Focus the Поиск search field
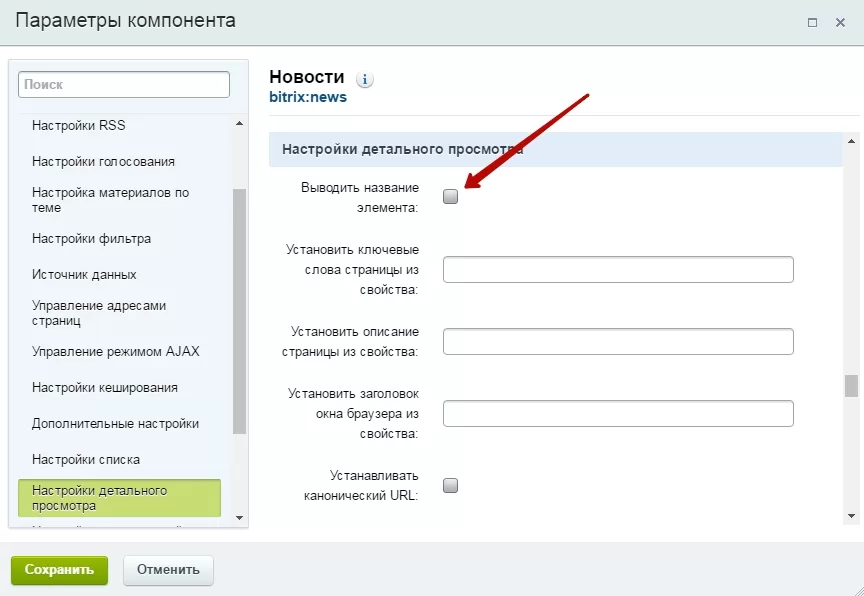The height and width of the screenshot is (596, 864). coord(123,85)
